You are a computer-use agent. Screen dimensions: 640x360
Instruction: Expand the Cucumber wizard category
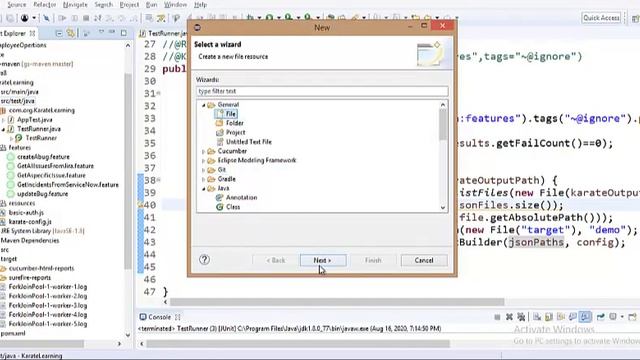[x=203, y=151]
